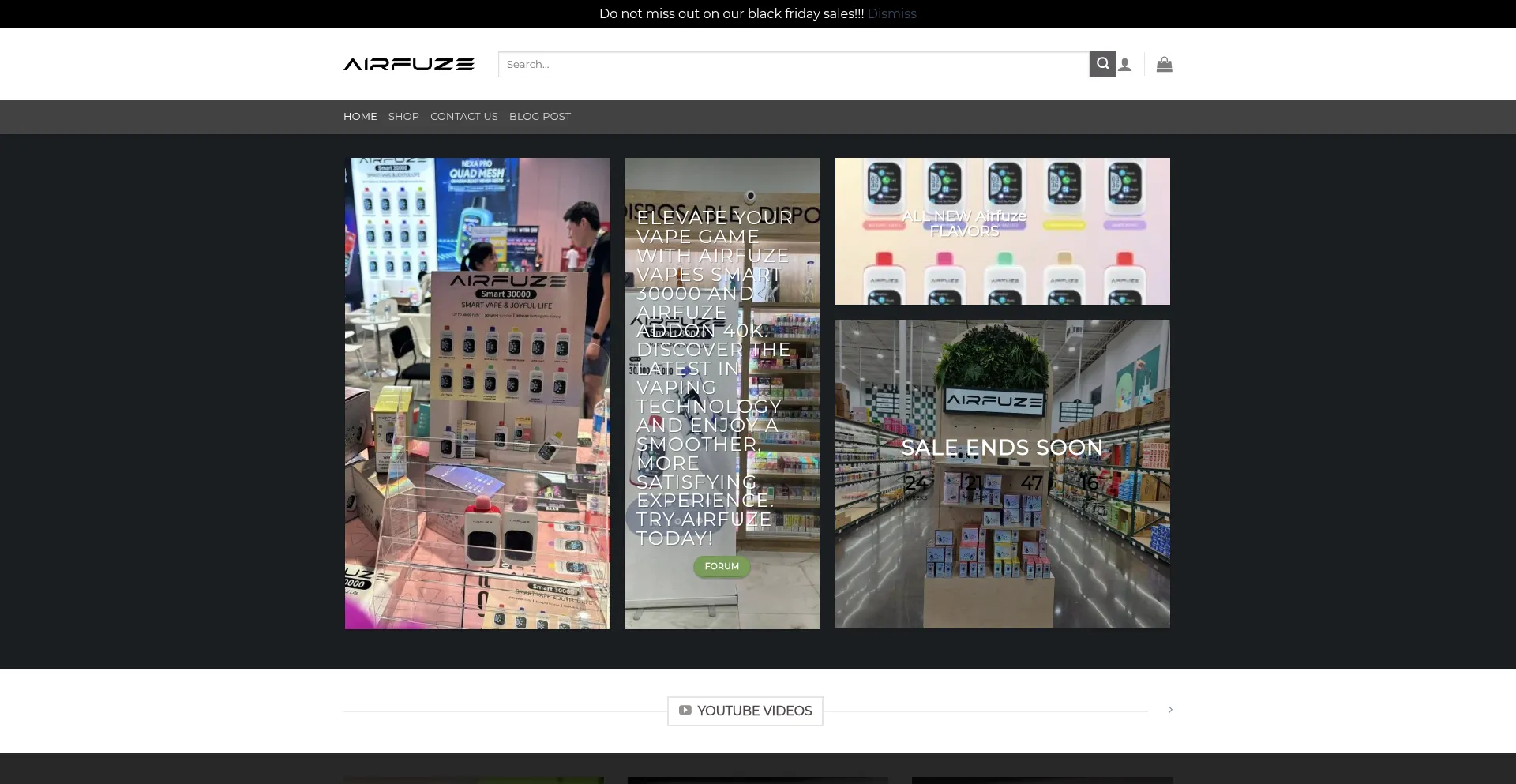Open the shopping bag cart icon
Screen dimensions: 1516x784
(x=1164, y=65)
